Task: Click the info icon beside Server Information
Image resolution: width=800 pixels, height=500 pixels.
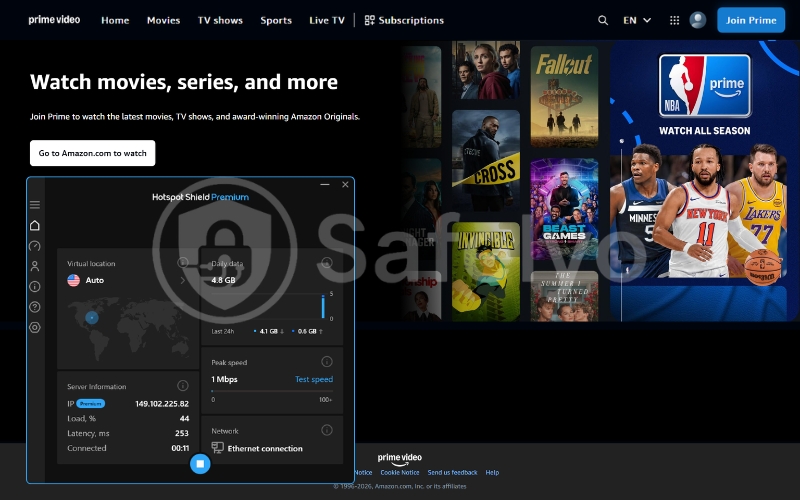Action: tap(183, 385)
